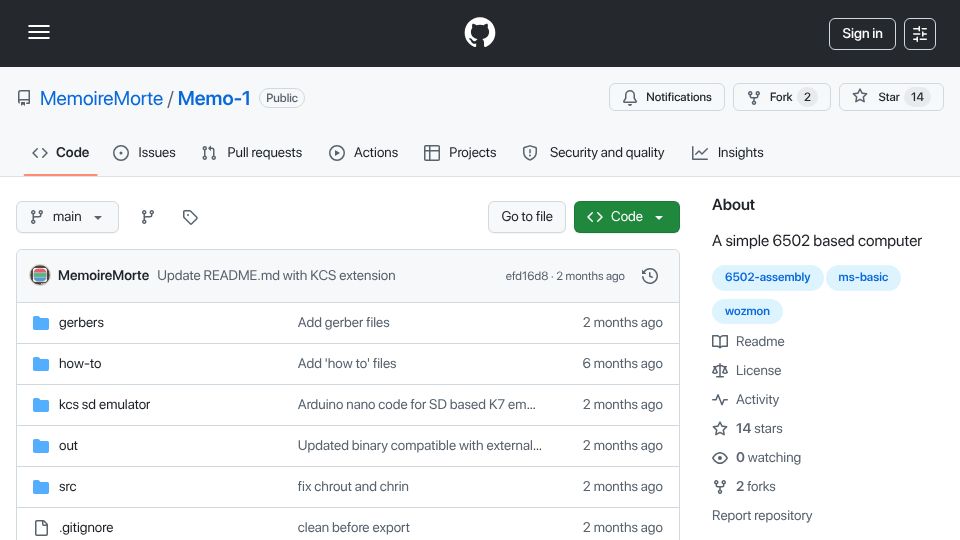Switch to the Issues tab
Screen dimensions: 960x540
click(x=144, y=152)
